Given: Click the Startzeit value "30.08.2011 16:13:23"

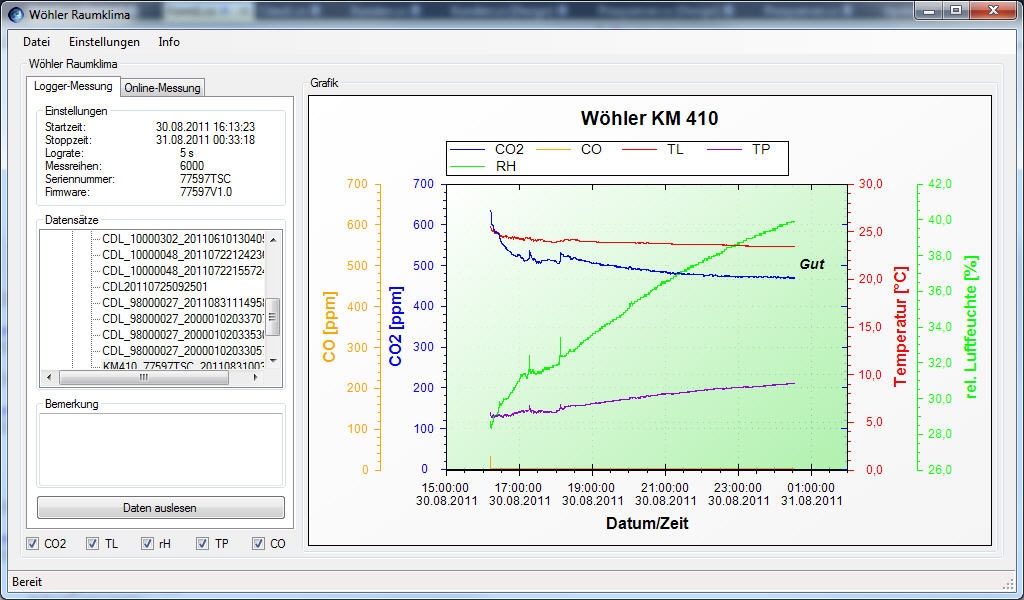Looking at the screenshot, I should [205, 127].
